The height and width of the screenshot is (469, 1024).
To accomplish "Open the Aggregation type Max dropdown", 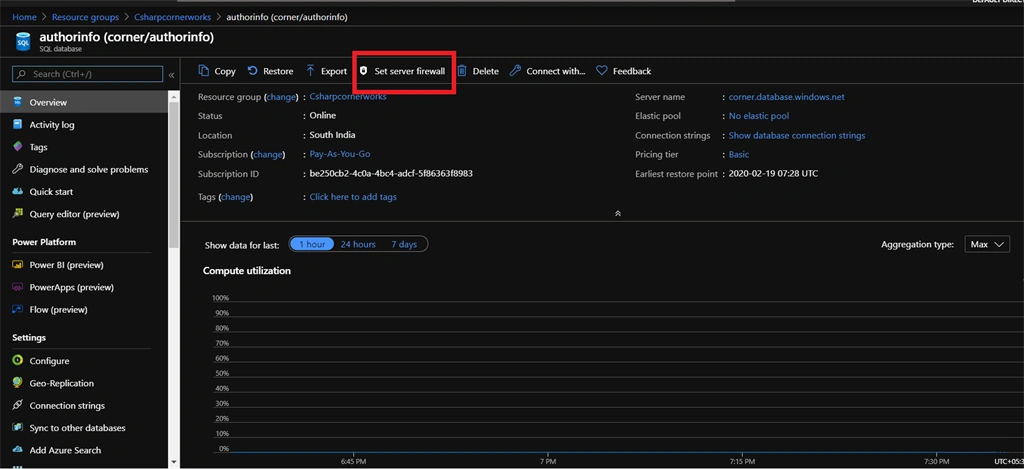I will [x=987, y=244].
